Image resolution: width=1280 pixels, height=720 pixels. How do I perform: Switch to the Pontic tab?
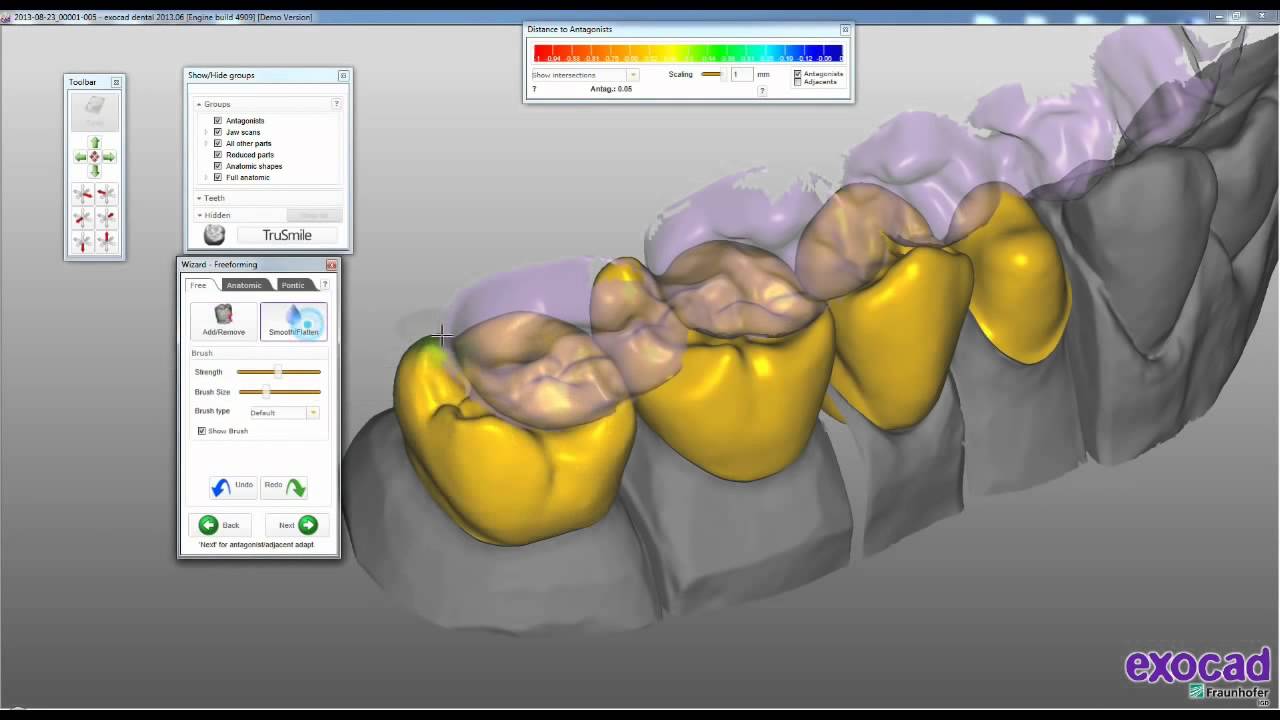[x=293, y=285]
